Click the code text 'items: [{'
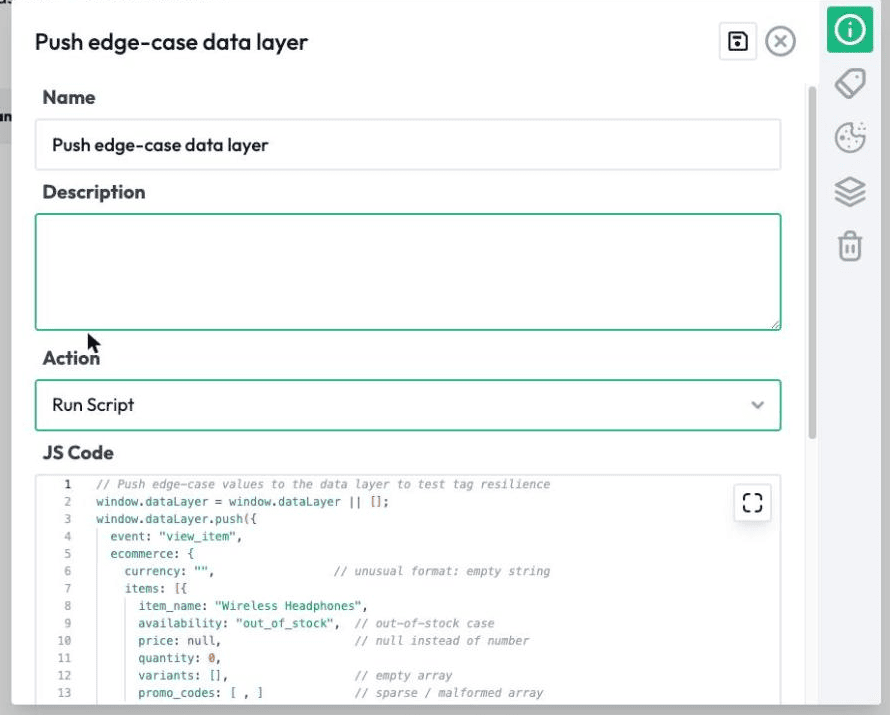This screenshot has width=890, height=715. [156, 588]
